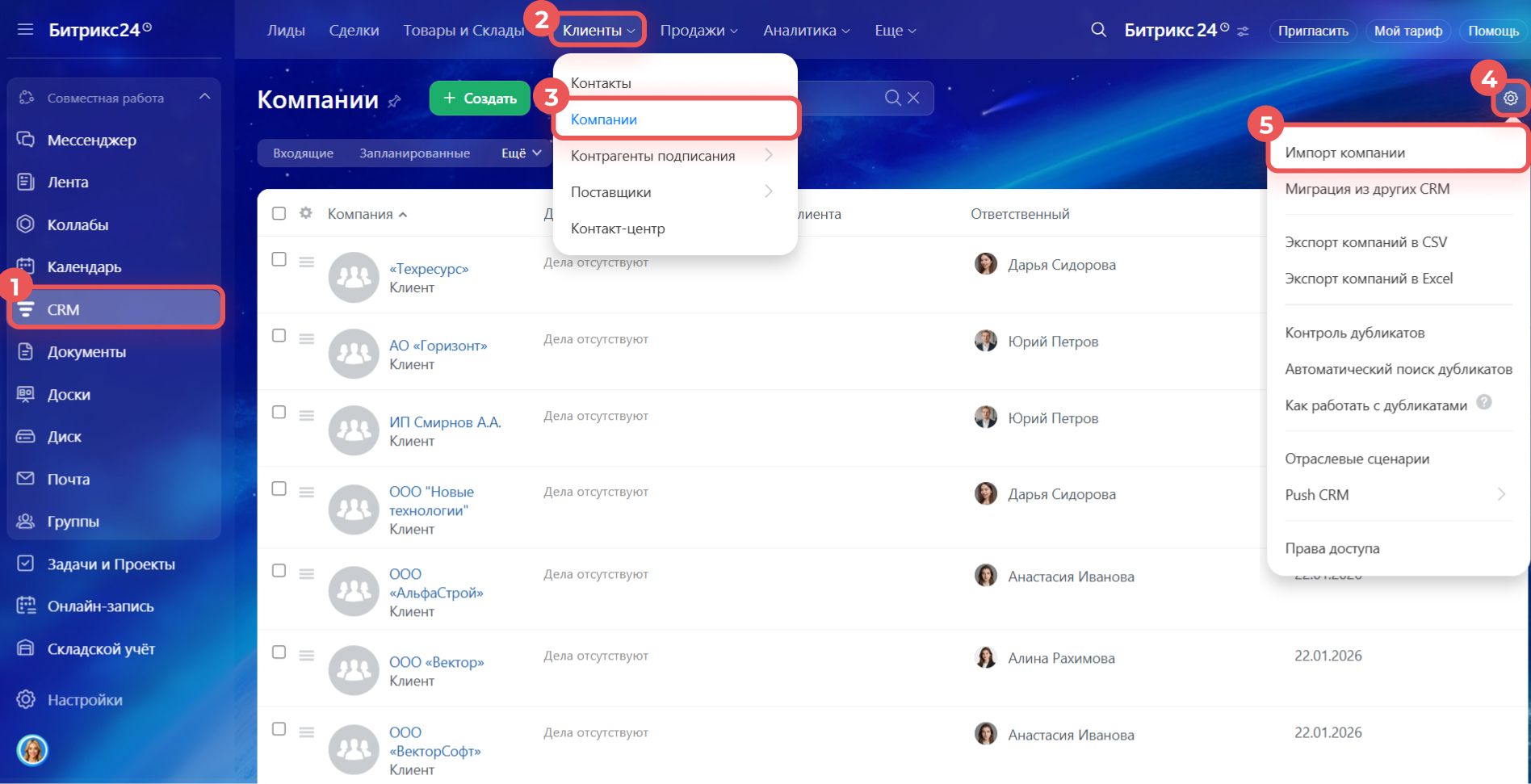This screenshot has width=1531, height=784.
Task: Open the hamburger menu in the sidebar header
Action: click(x=25, y=30)
